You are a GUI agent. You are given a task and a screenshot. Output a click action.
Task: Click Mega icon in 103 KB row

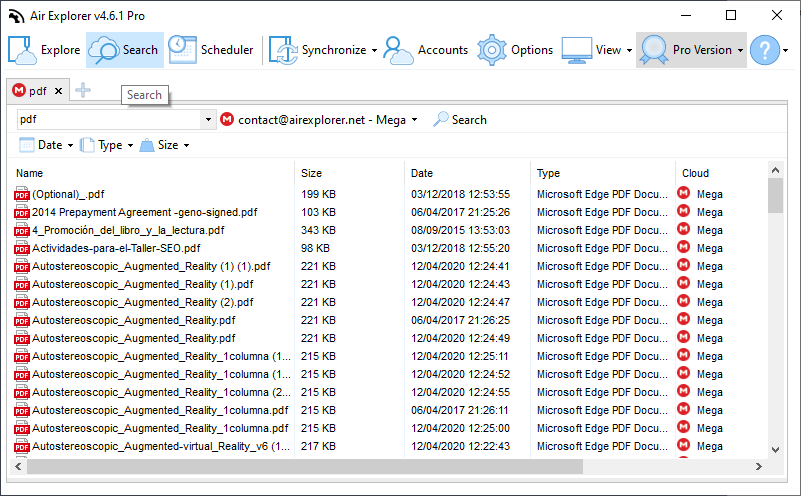click(684, 211)
